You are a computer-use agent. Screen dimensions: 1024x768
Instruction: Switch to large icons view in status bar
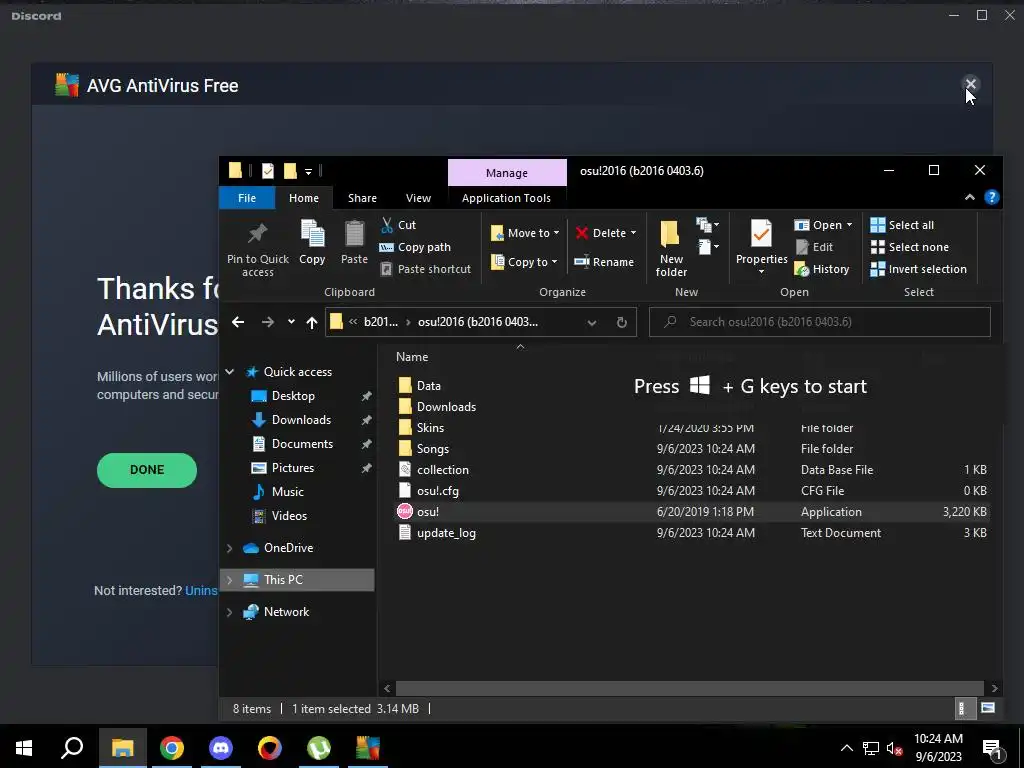pyautogui.click(x=988, y=708)
